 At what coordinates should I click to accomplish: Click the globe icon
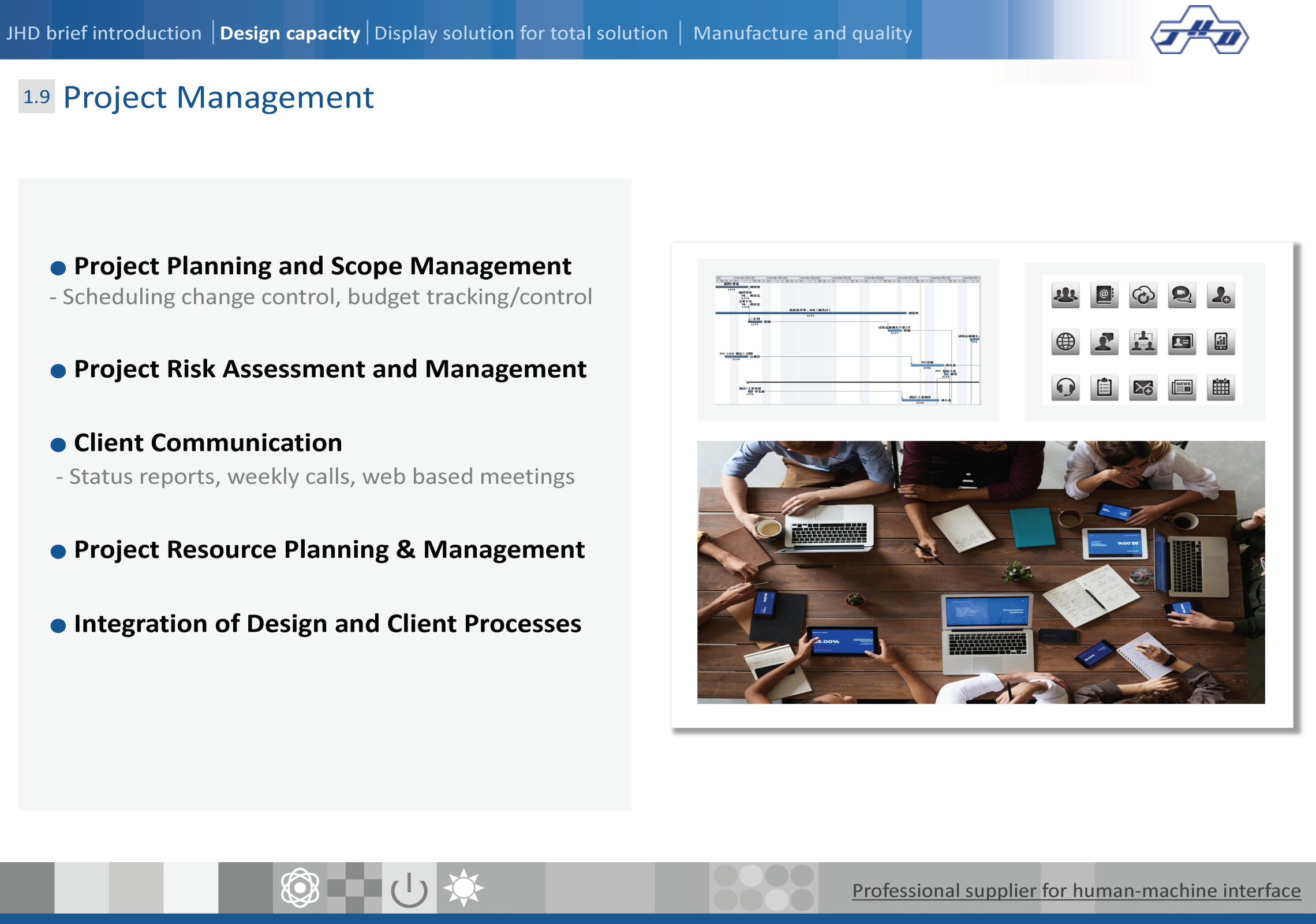[x=1065, y=341]
